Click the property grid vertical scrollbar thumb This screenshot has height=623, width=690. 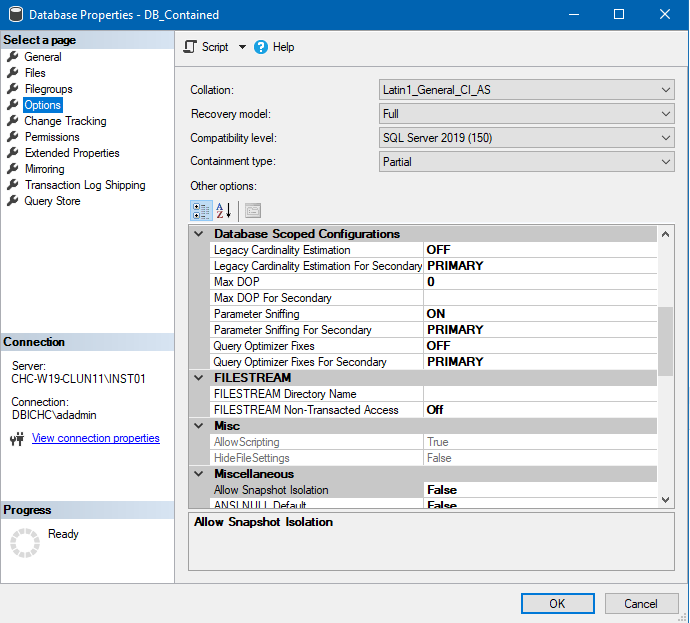coord(665,340)
